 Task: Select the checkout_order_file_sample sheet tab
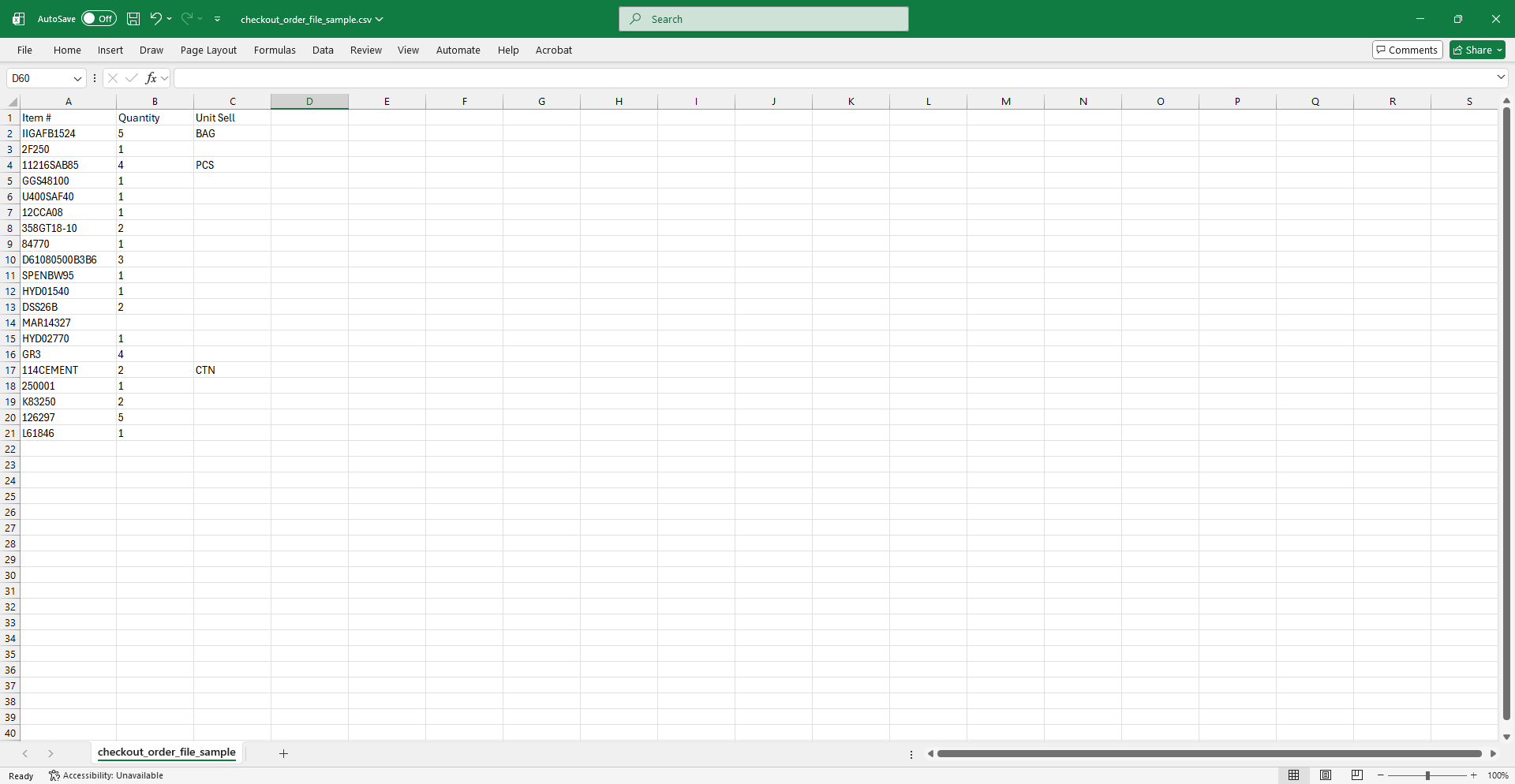pos(166,752)
